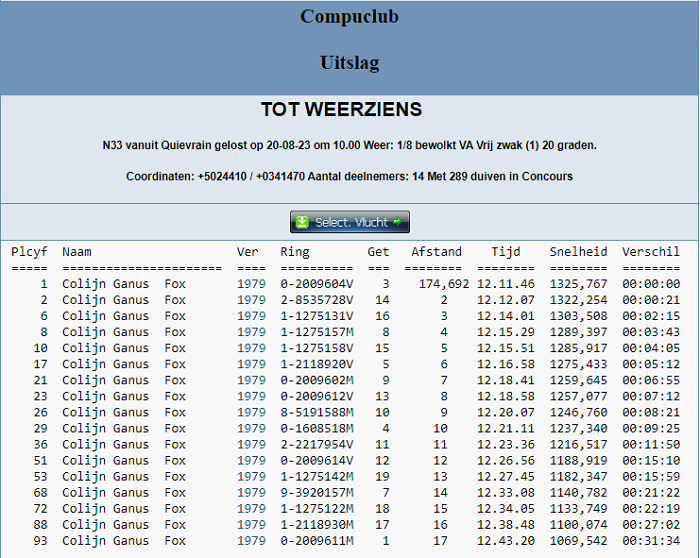The image size is (700, 558).
Task: Click speed value 1216,517
Action: pyautogui.click(x=578, y=445)
